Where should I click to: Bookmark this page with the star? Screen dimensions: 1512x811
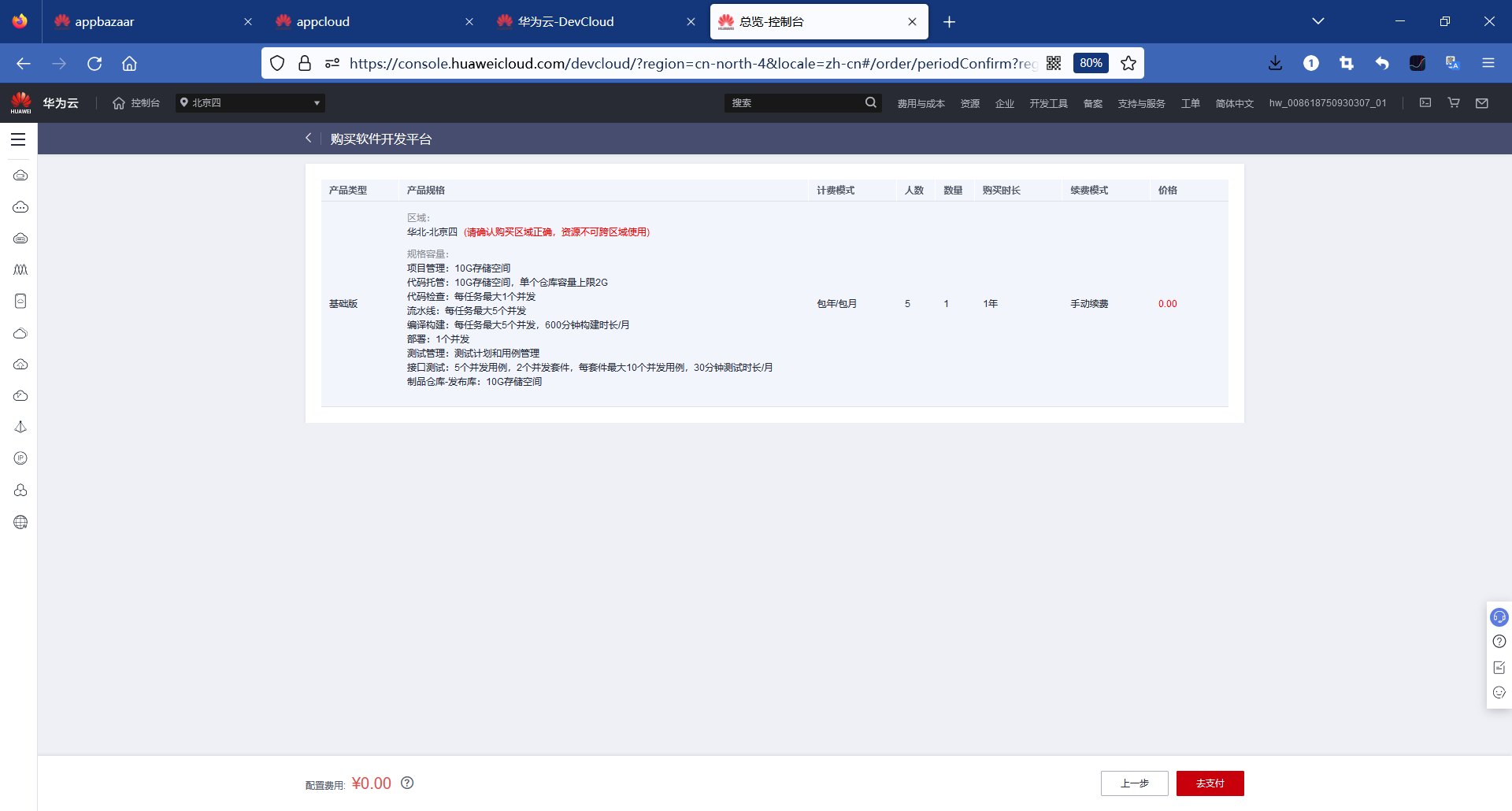click(1128, 63)
